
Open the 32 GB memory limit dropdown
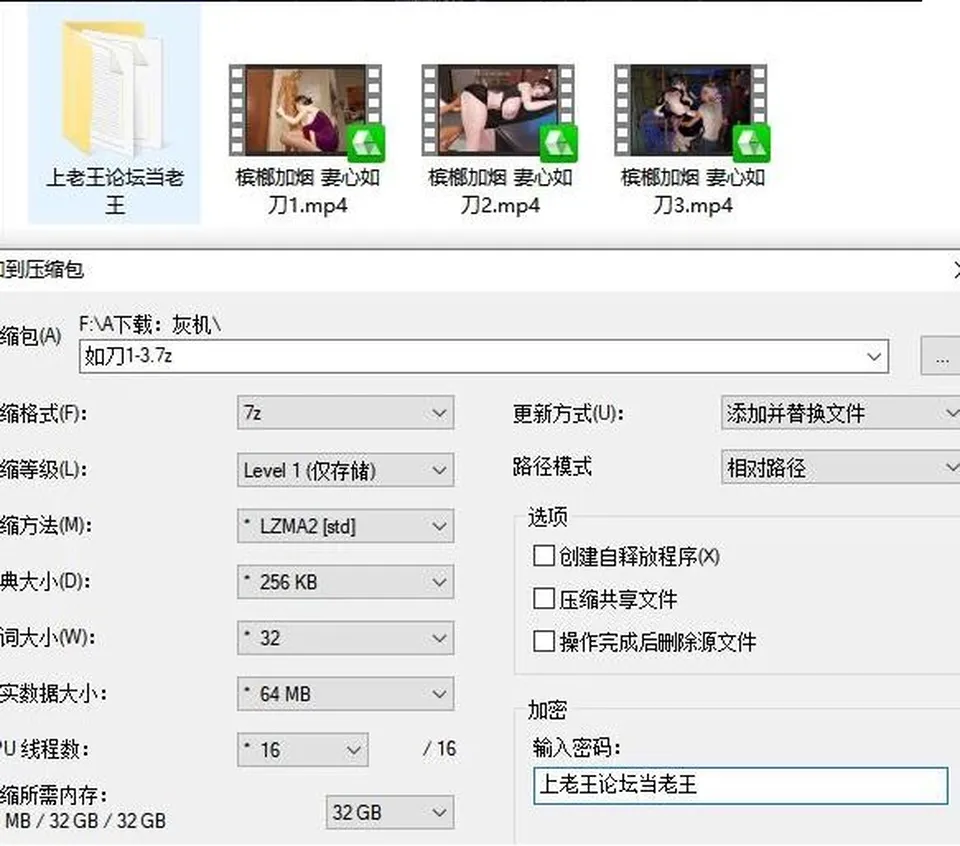[x=390, y=812]
